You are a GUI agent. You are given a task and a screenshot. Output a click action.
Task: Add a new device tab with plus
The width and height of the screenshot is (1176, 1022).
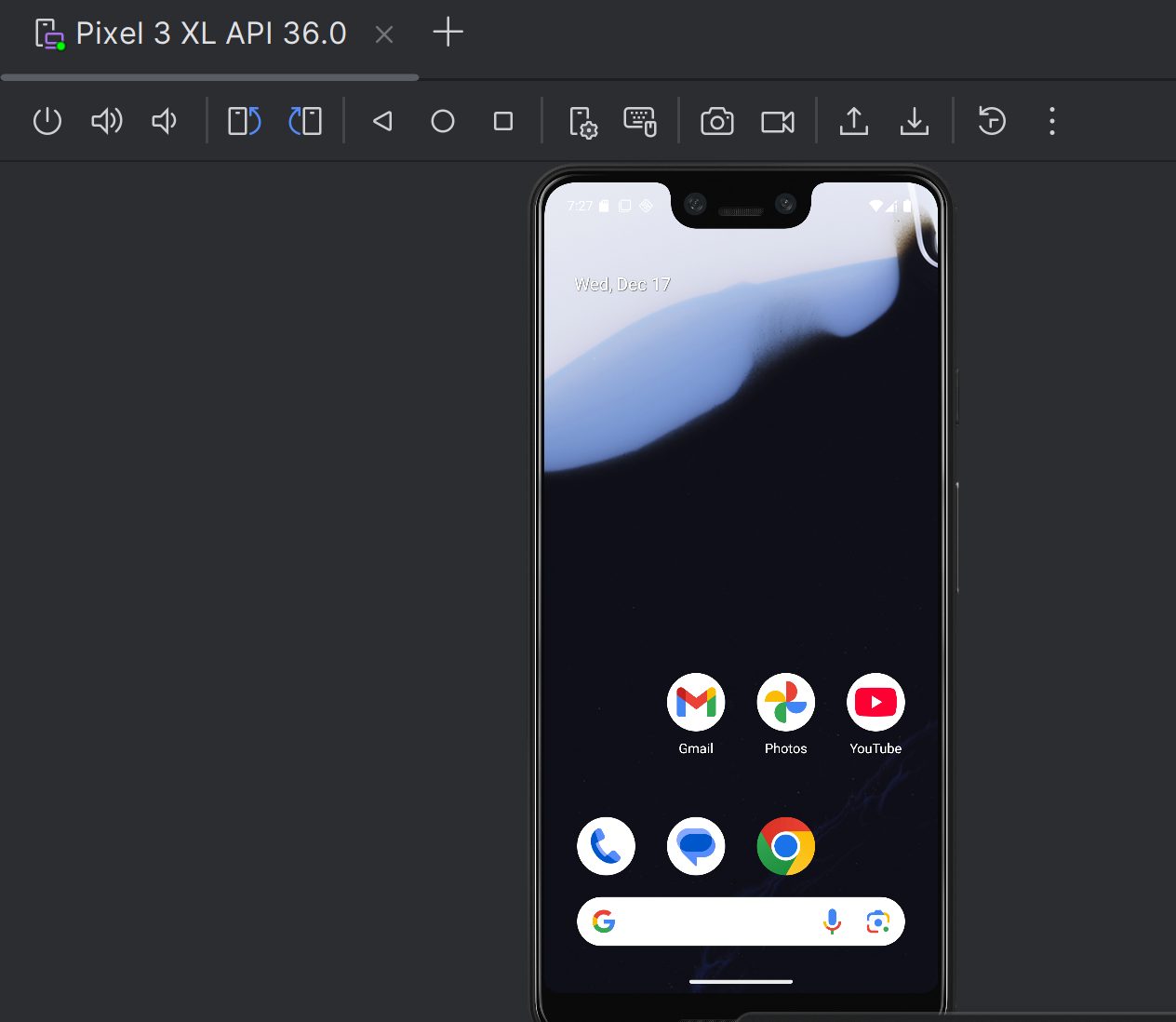pyautogui.click(x=448, y=32)
